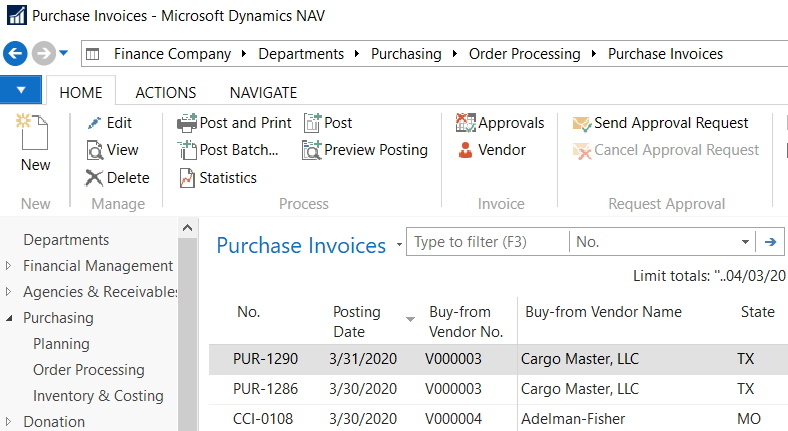788x431 pixels.
Task: Expand Departments breadcrumb arrow
Action: pos(357,54)
